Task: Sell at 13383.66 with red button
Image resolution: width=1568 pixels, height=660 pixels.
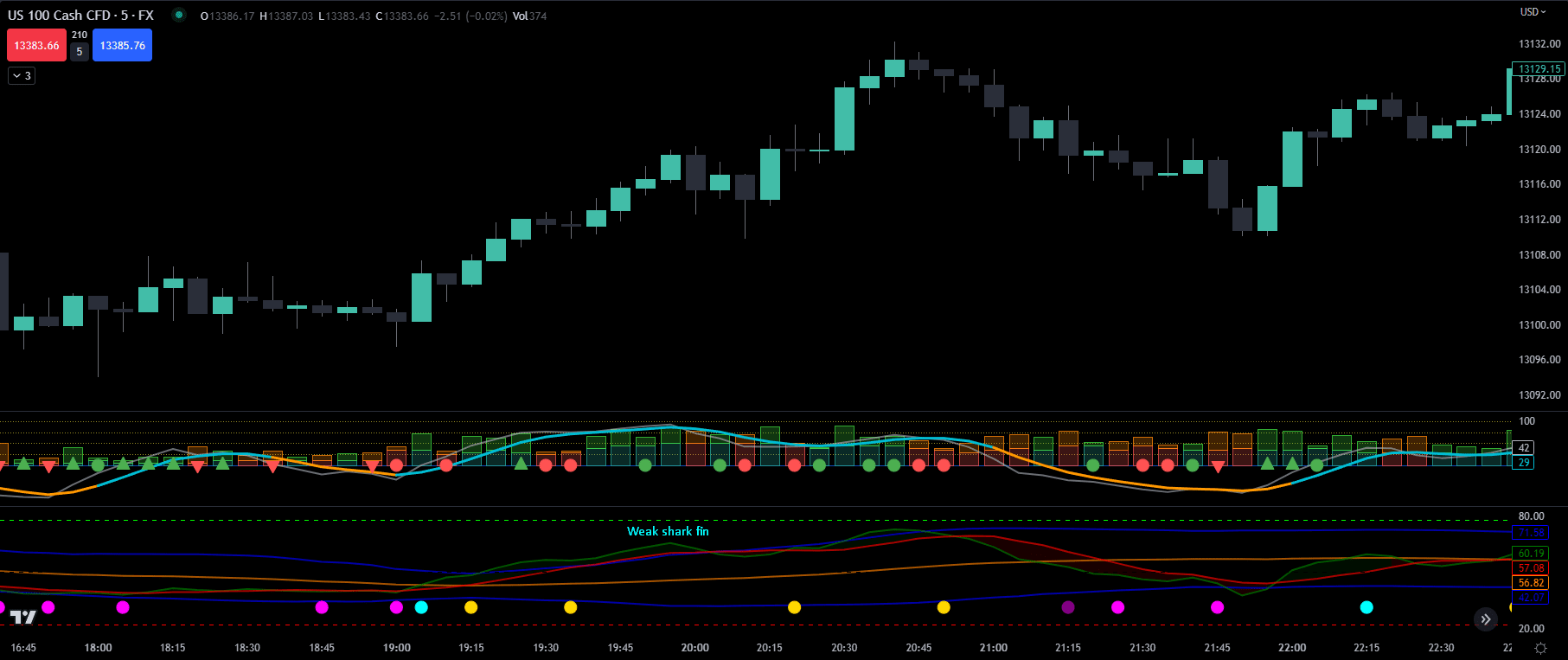Action: click(36, 45)
